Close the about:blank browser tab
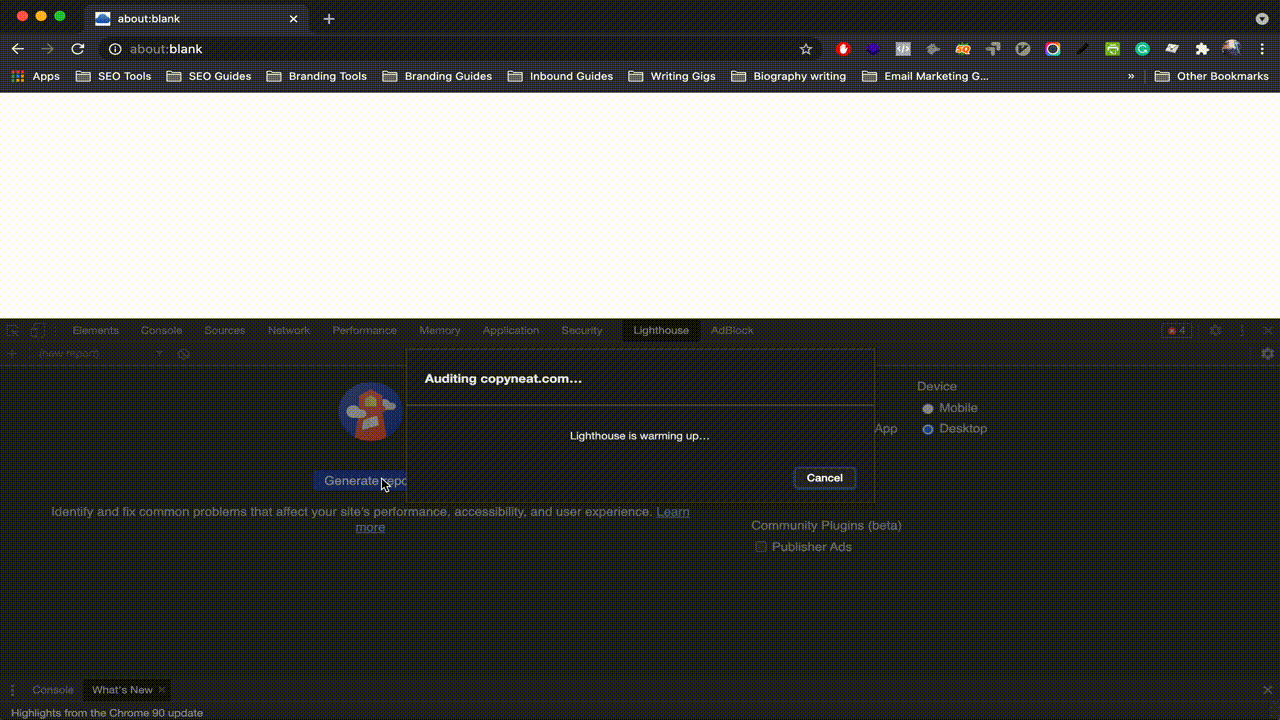The width and height of the screenshot is (1280, 720). click(293, 19)
